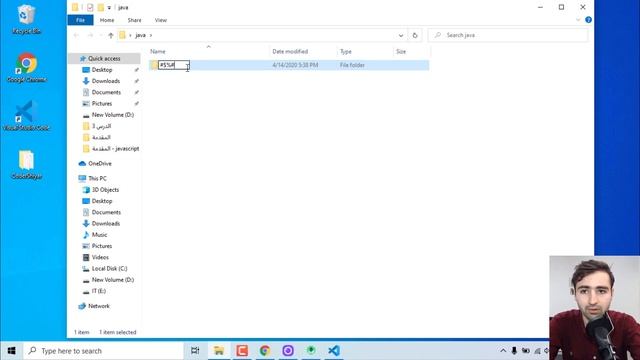Click the microphone tray icon
The height and width of the screenshot is (360, 640).
514,351
